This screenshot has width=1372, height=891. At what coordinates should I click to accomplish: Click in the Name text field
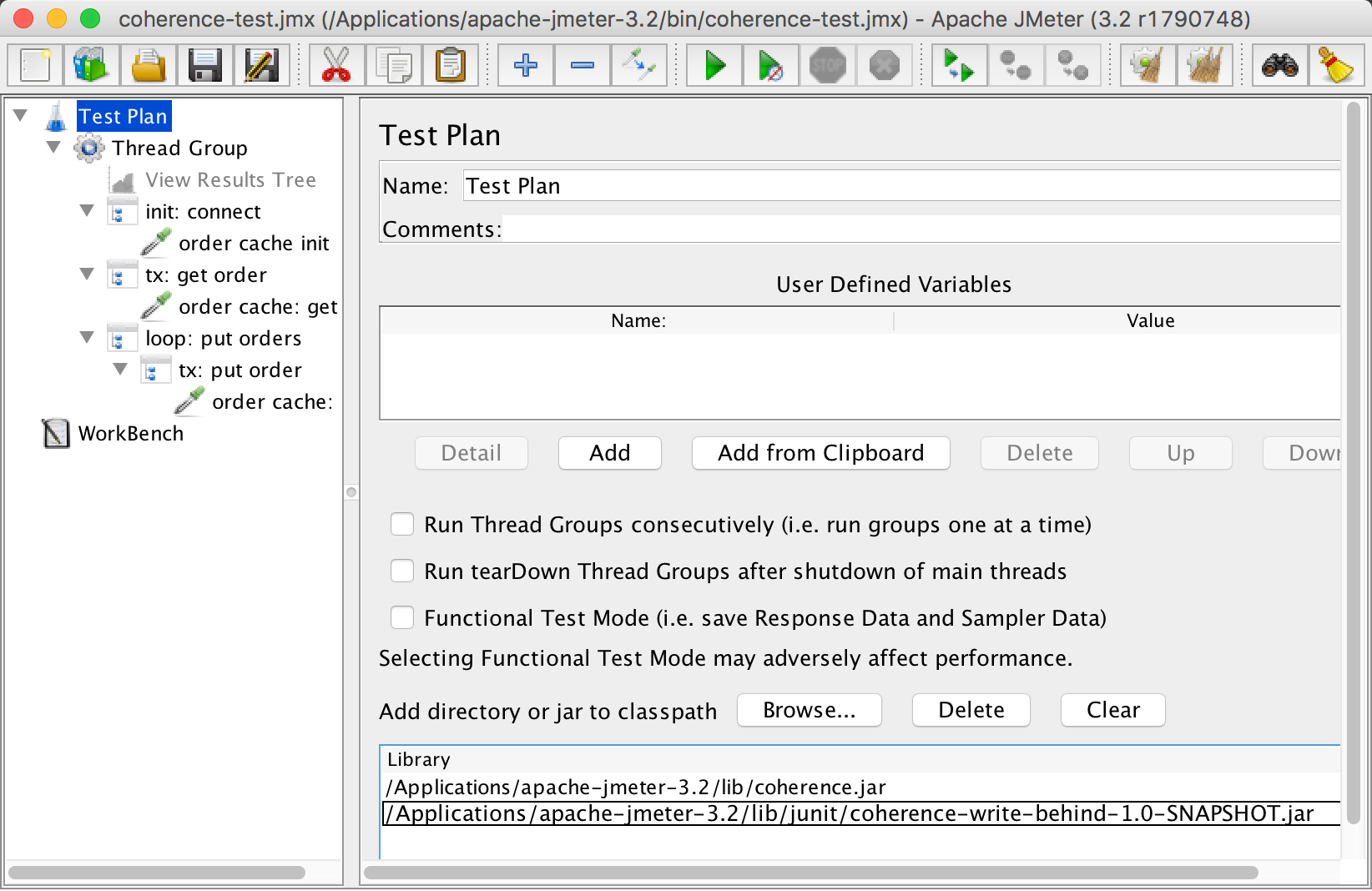point(901,186)
